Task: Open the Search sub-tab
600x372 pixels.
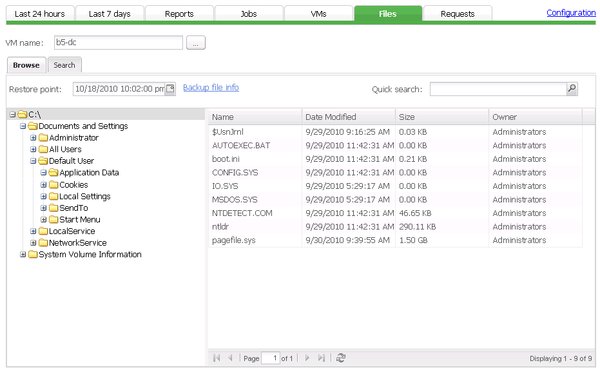Action: click(64, 65)
